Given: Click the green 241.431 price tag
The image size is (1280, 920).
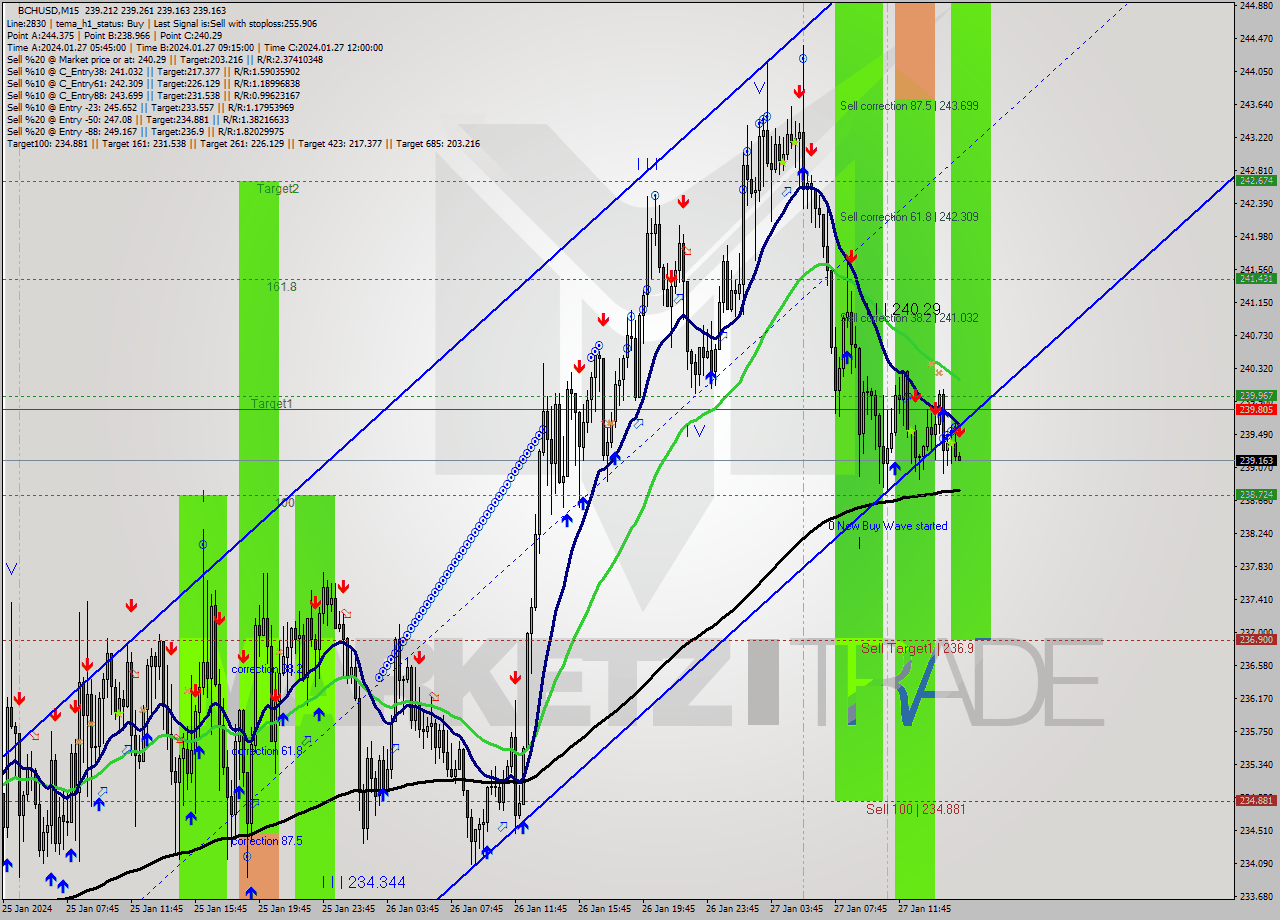Looking at the screenshot, I should pos(1256,279).
